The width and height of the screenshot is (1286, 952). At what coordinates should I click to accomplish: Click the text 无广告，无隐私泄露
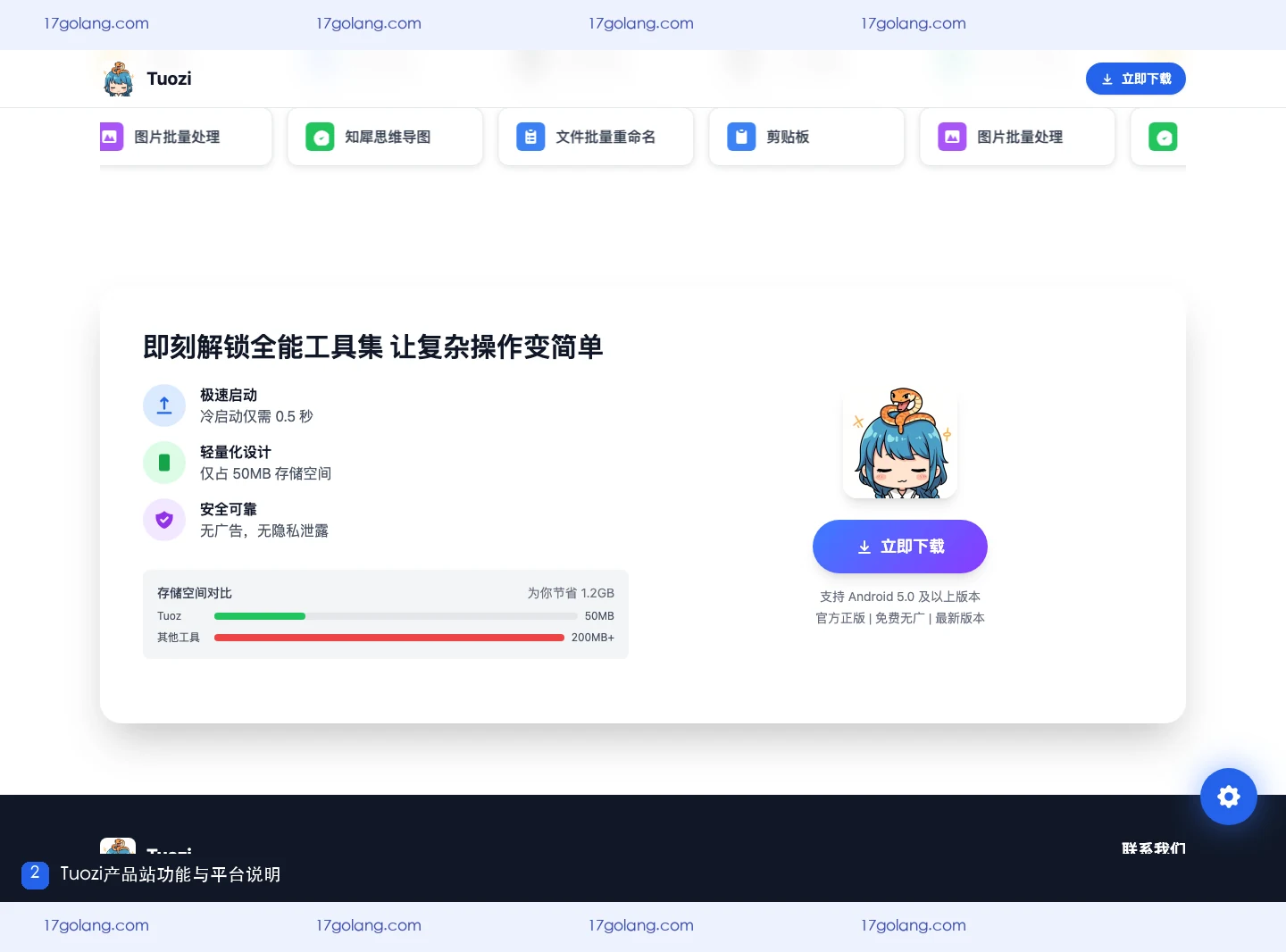[264, 530]
